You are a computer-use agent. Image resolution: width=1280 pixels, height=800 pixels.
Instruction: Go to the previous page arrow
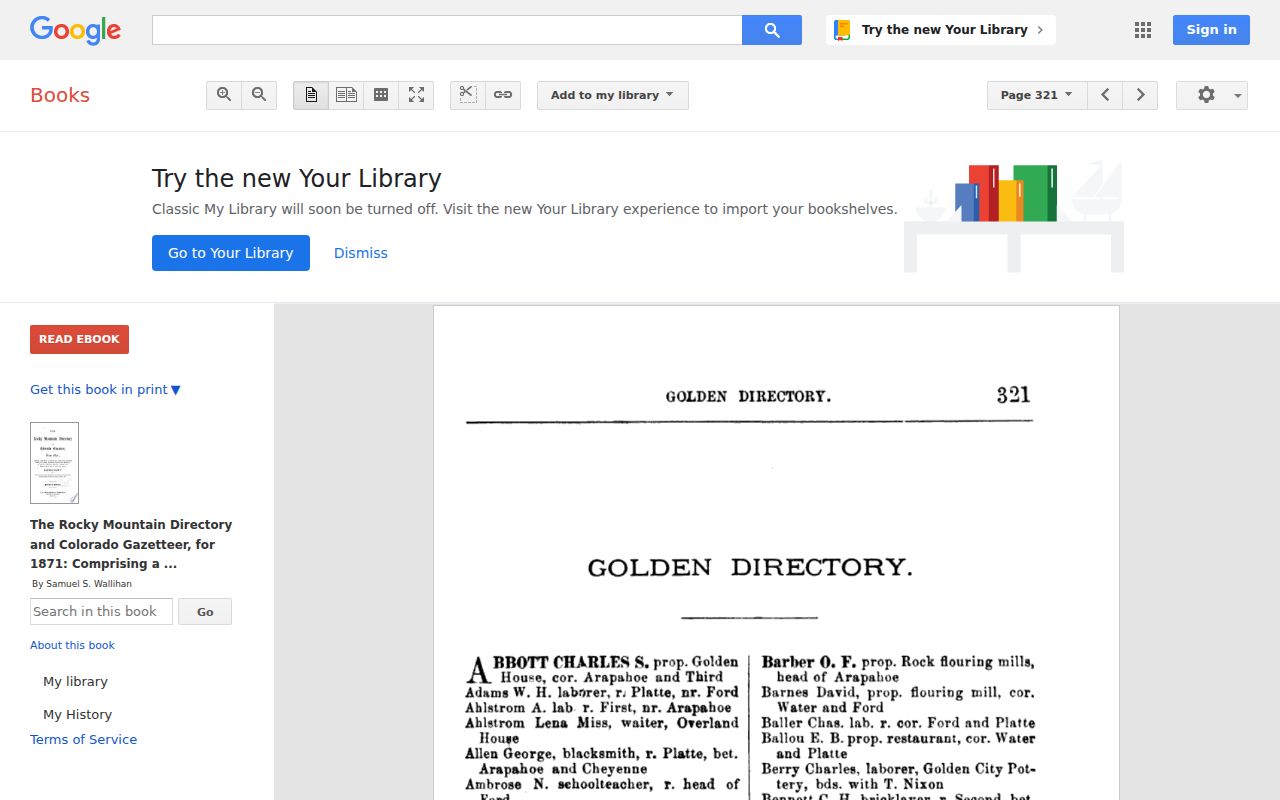click(1105, 95)
